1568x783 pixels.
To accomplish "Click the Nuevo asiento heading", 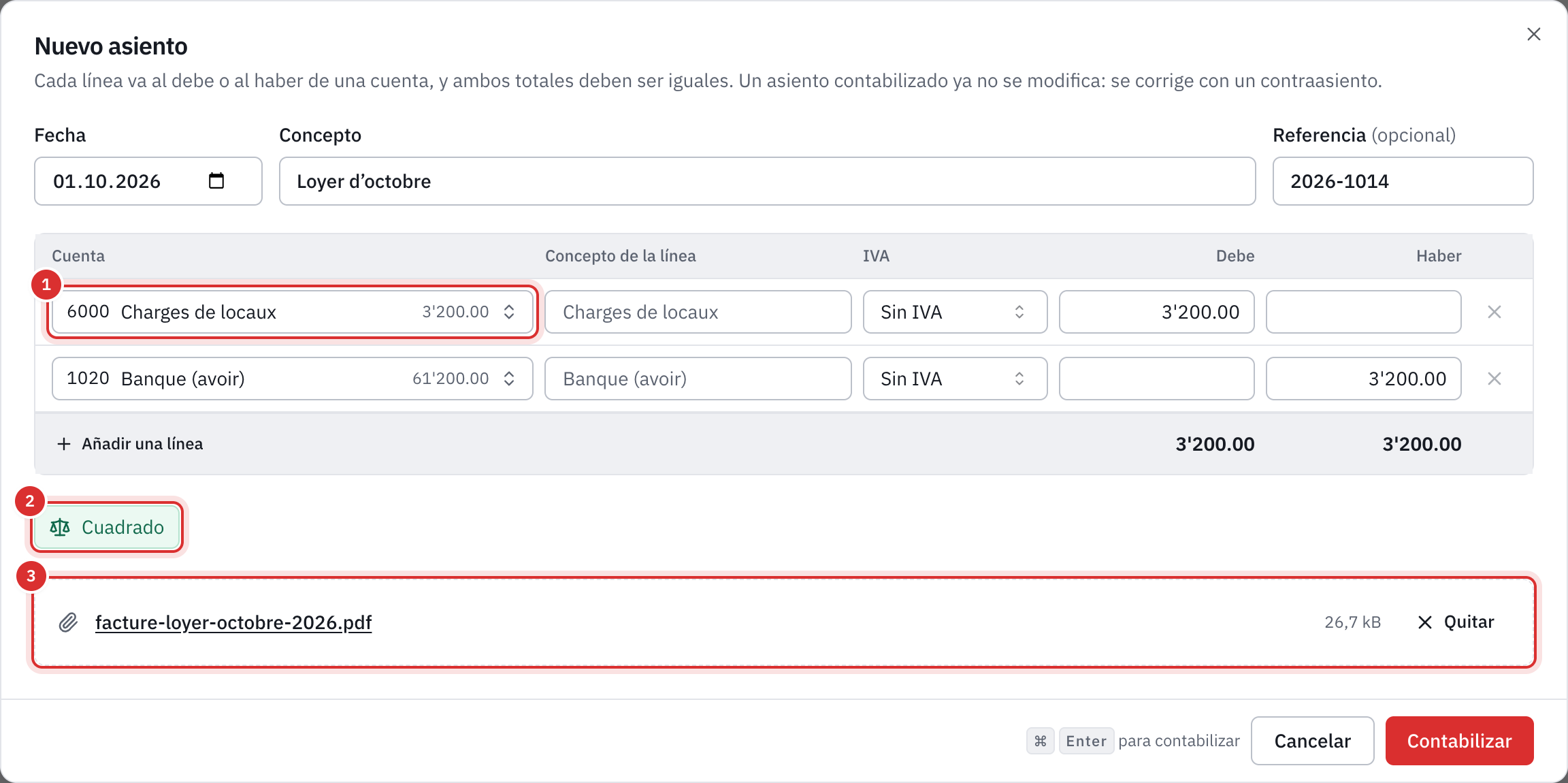I will [111, 46].
